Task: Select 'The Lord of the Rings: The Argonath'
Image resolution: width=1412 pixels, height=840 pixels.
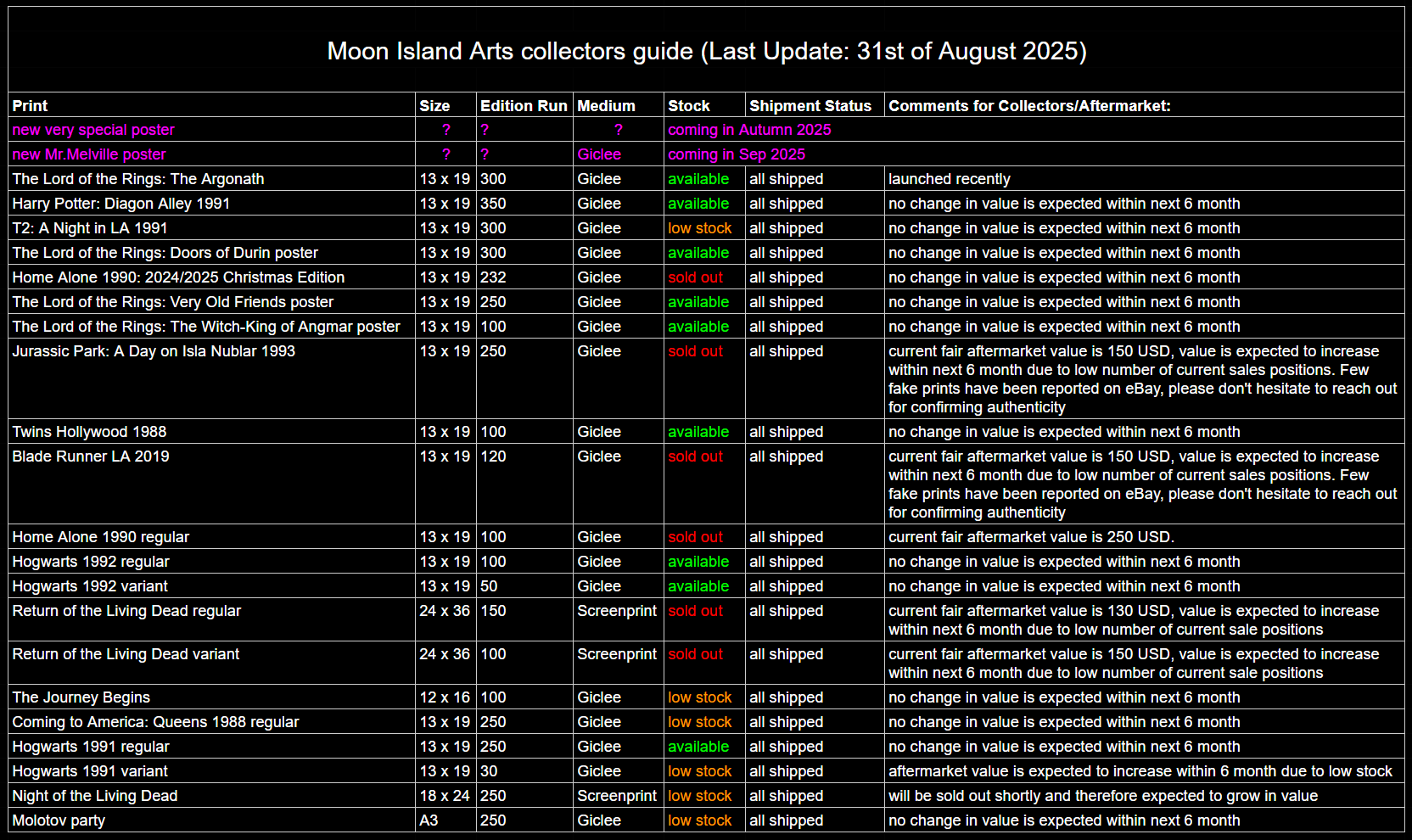Action: [x=138, y=179]
